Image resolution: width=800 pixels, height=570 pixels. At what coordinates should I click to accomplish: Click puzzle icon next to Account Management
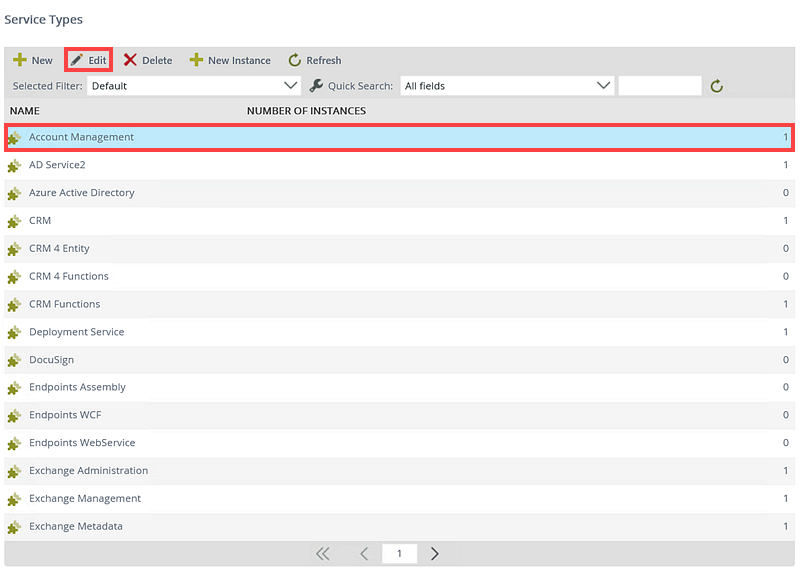pyautogui.click(x=14, y=138)
